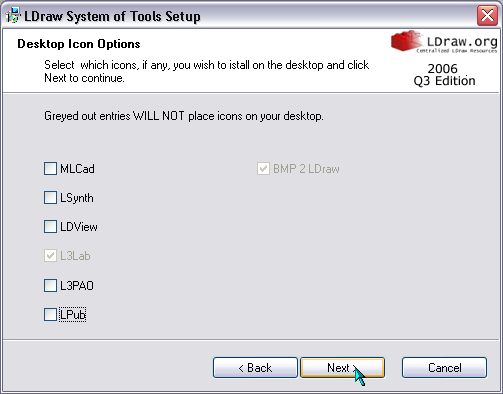Click the 'Desktop Icon Options' heading

(79, 44)
